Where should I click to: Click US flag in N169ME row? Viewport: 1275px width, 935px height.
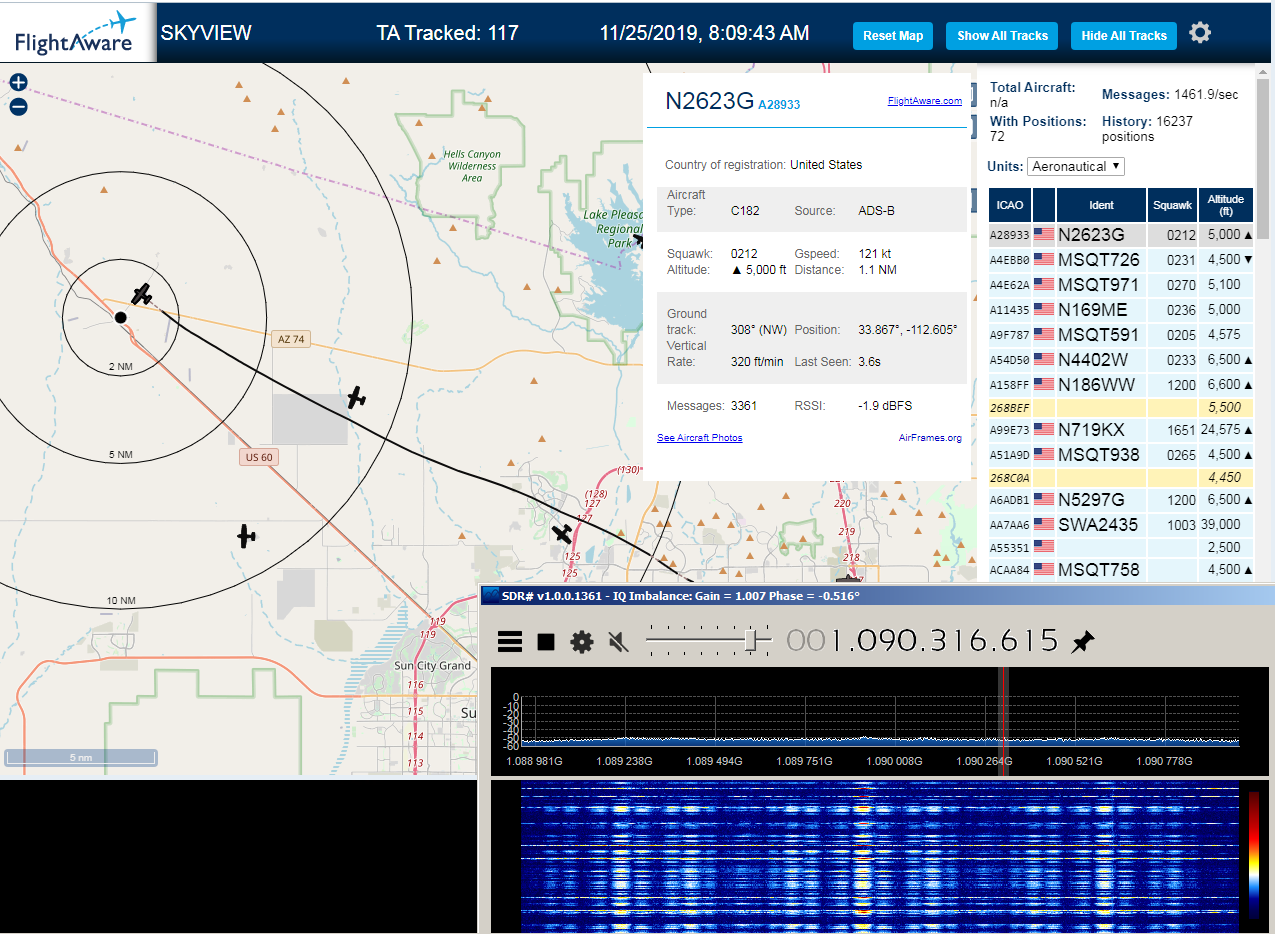click(1044, 310)
